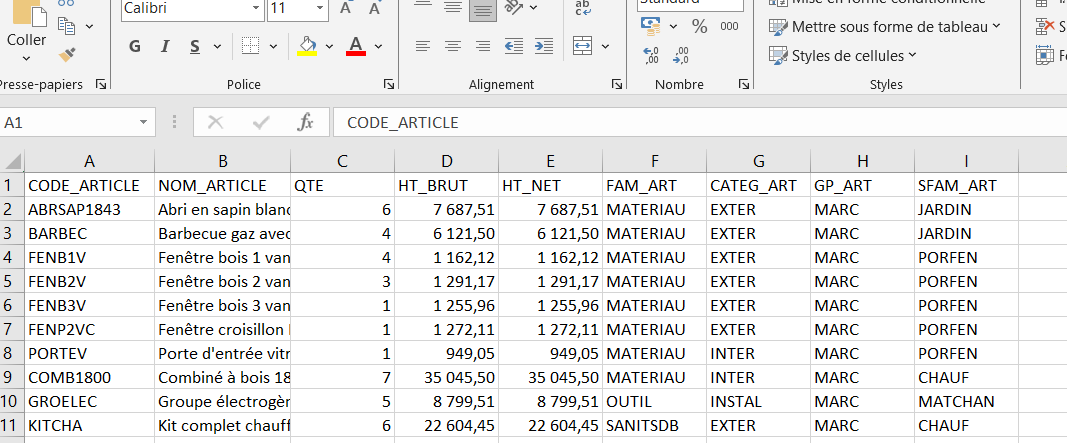Screen dimensions: 1067x443
Task: Apply percent style to the selection
Action: [699, 26]
